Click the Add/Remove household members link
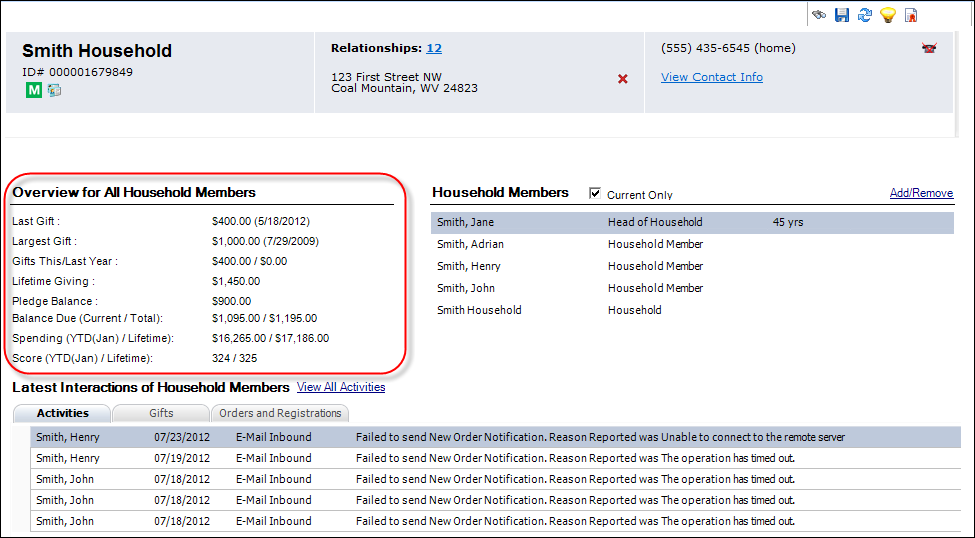The height and width of the screenshot is (538, 975). [921, 193]
